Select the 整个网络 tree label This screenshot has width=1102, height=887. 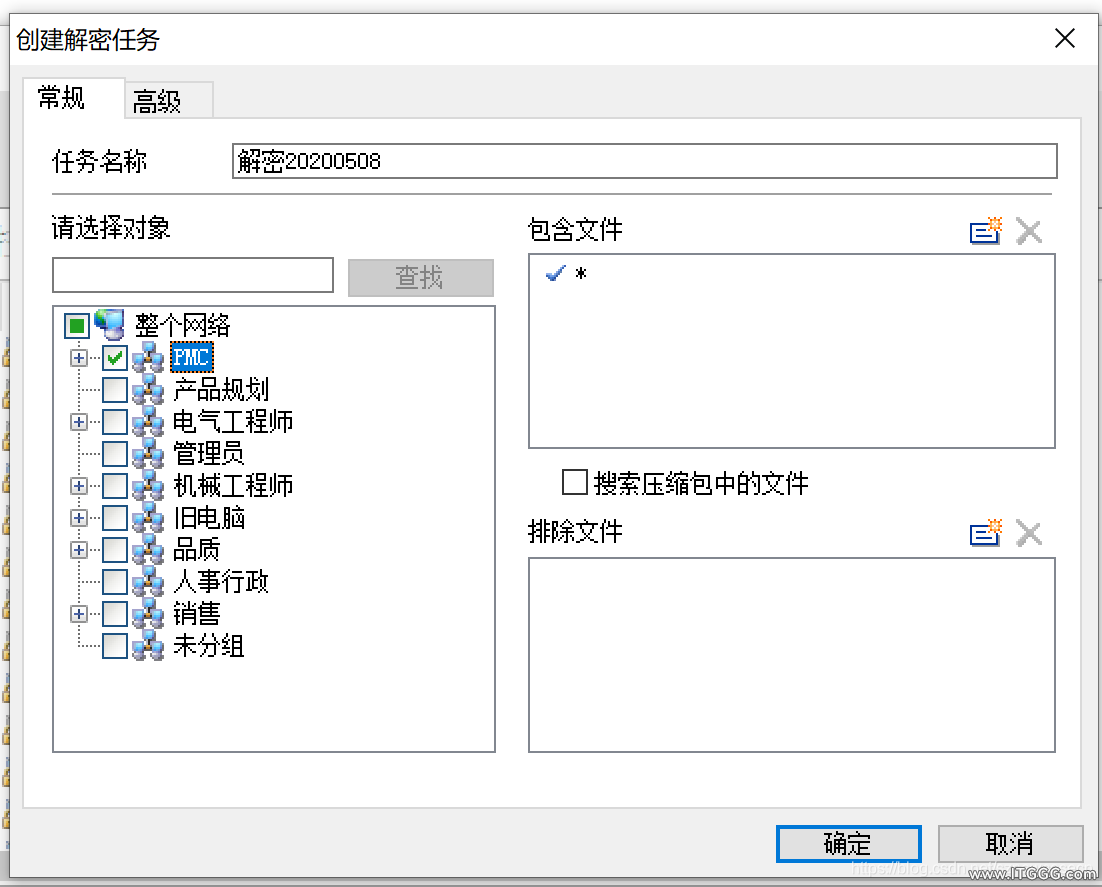[182, 325]
